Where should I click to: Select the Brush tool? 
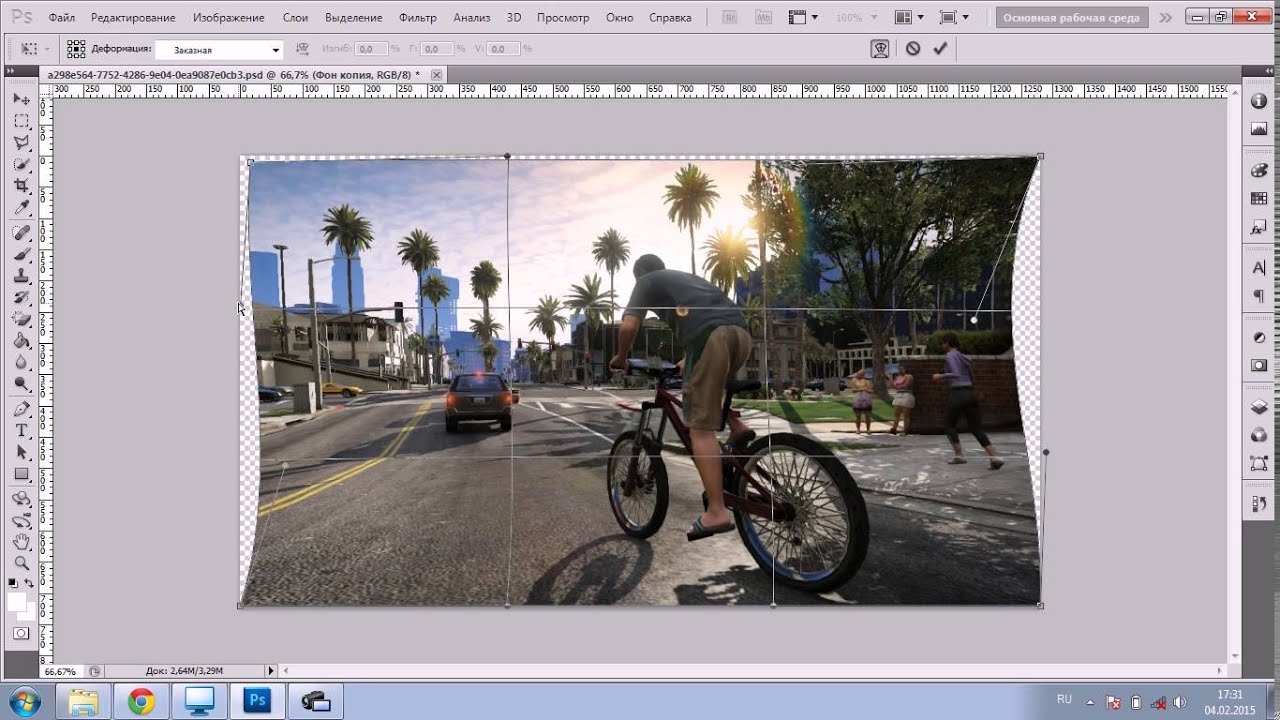21,255
